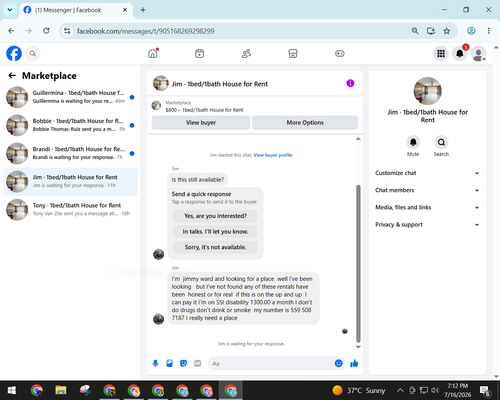Go back in browser history
Screen dimensions: 500x400
(11, 31)
